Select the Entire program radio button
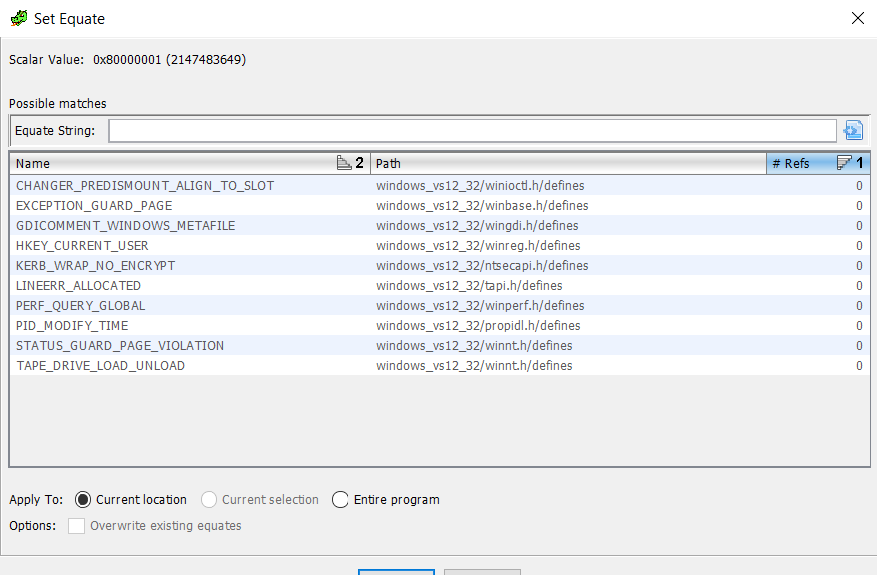Image resolution: width=877 pixels, height=575 pixels. click(x=340, y=500)
